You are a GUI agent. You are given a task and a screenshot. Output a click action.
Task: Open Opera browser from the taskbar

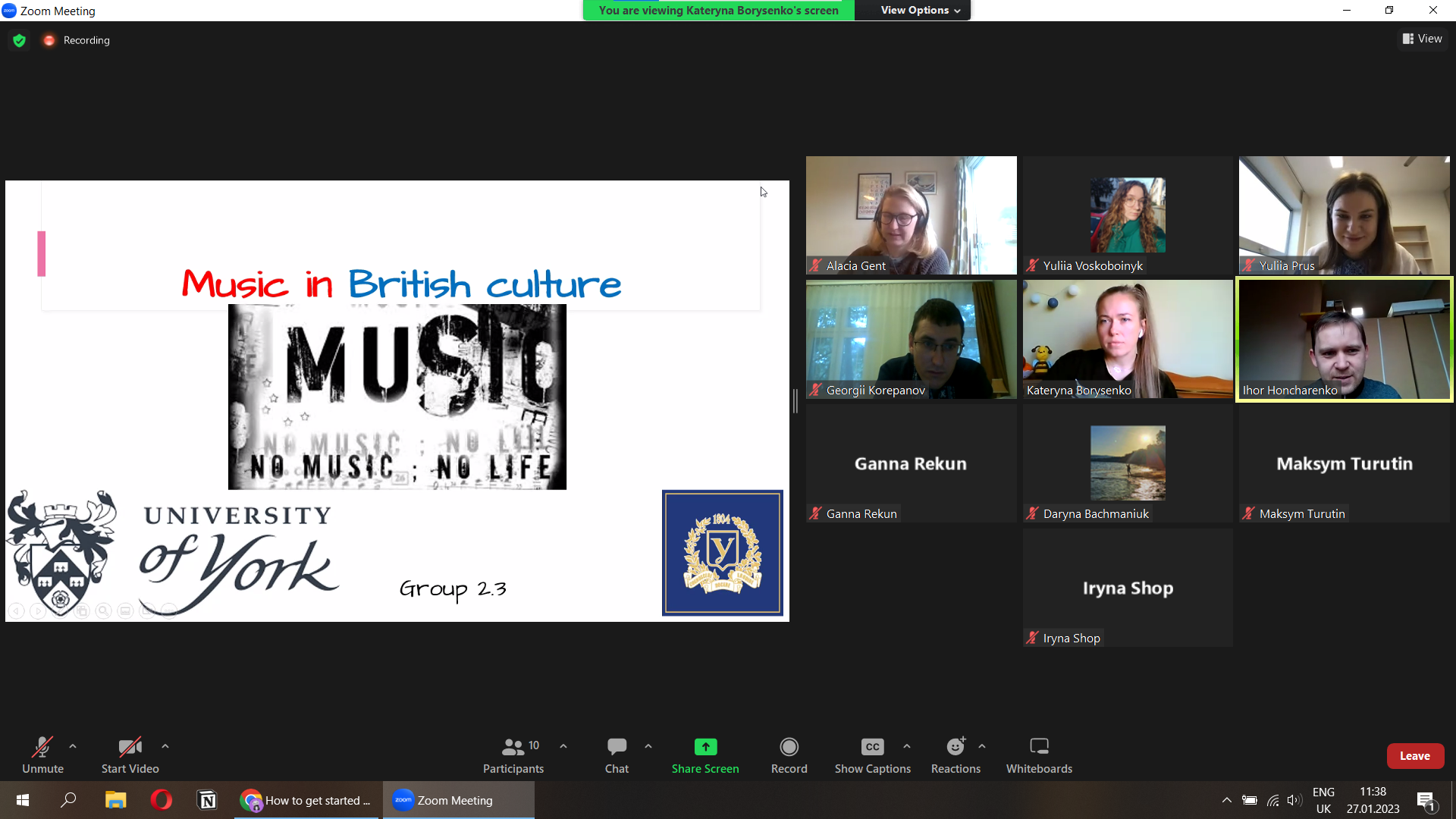point(161,800)
